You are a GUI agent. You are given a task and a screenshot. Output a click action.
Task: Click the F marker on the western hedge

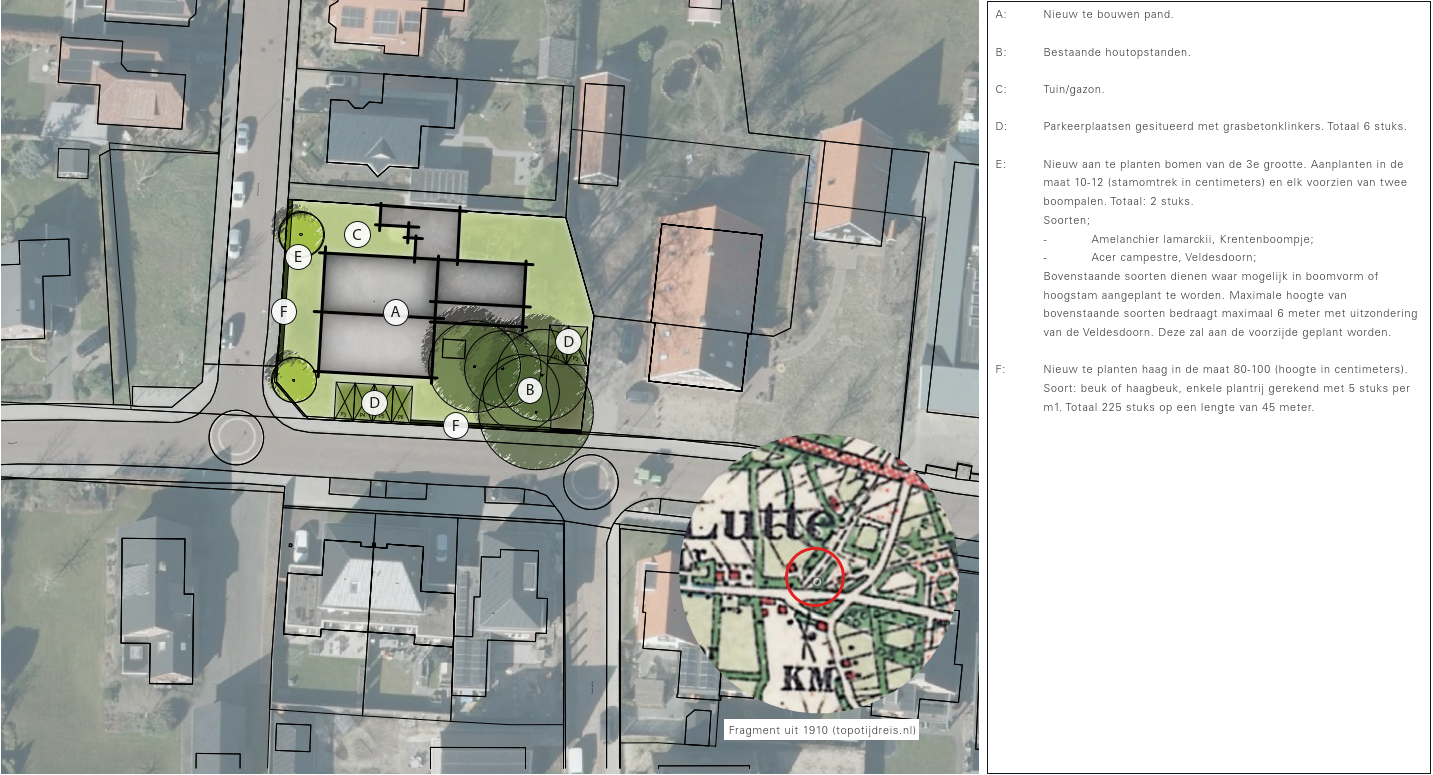click(284, 312)
